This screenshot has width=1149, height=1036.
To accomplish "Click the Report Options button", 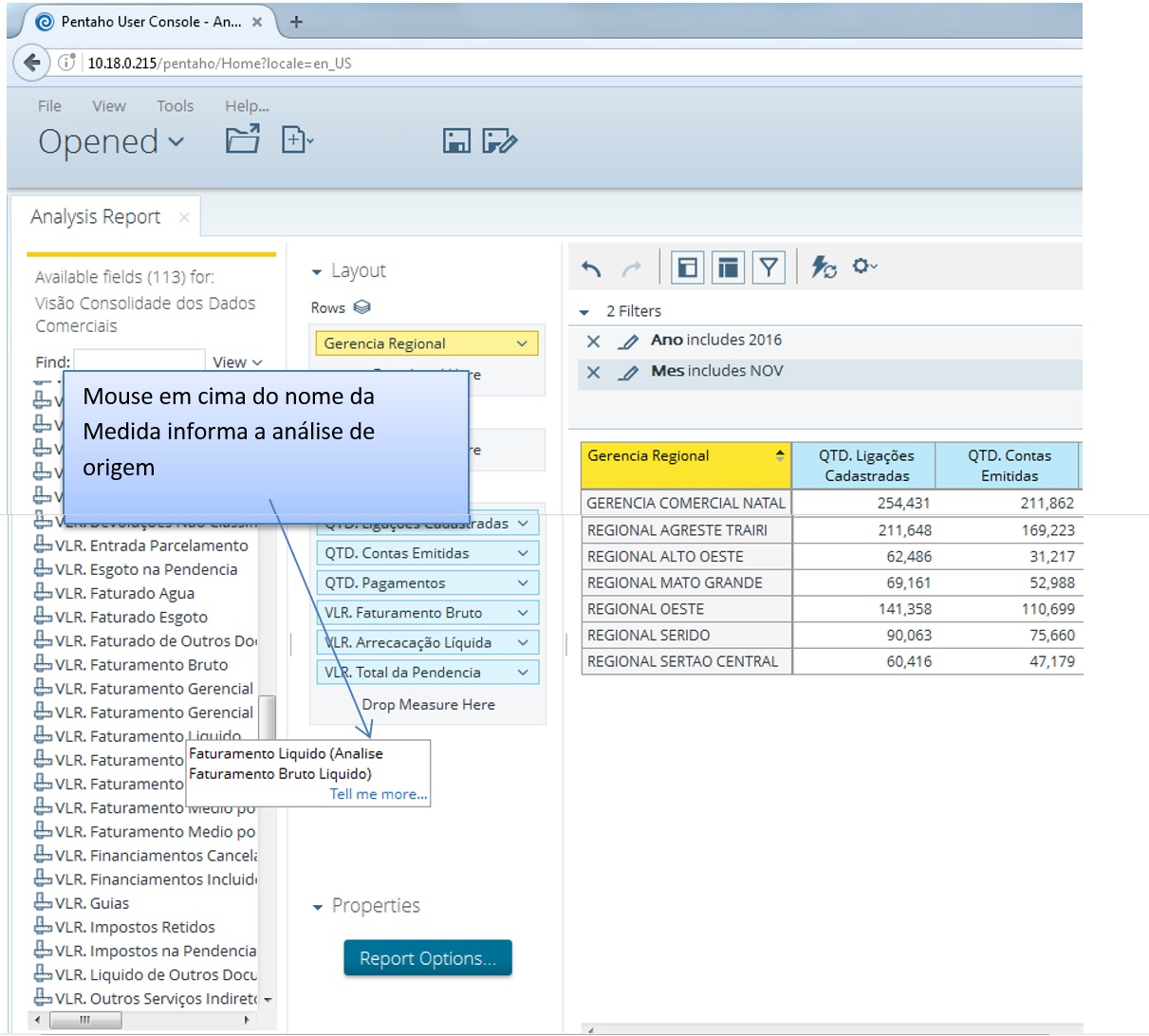I will point(427,958).
